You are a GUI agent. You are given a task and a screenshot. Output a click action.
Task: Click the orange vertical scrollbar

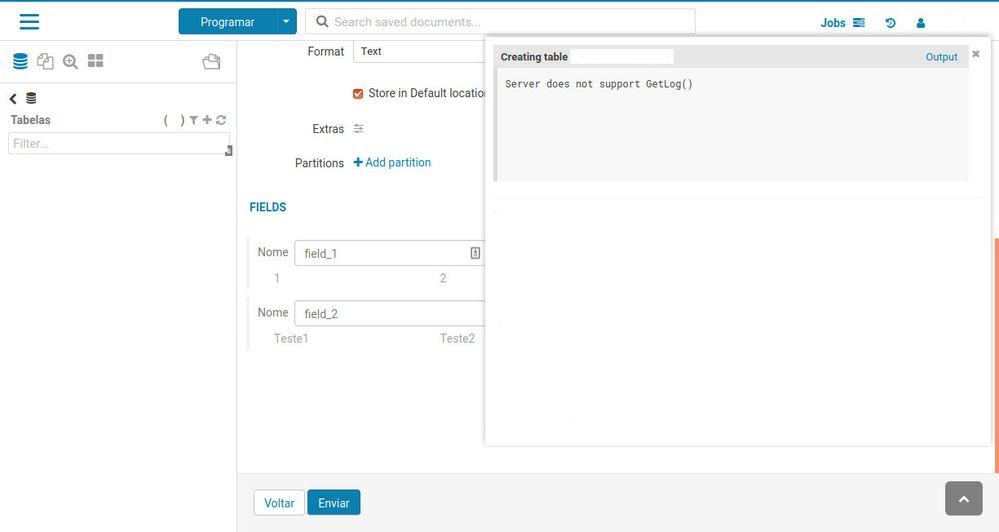(x=996, y=355)
